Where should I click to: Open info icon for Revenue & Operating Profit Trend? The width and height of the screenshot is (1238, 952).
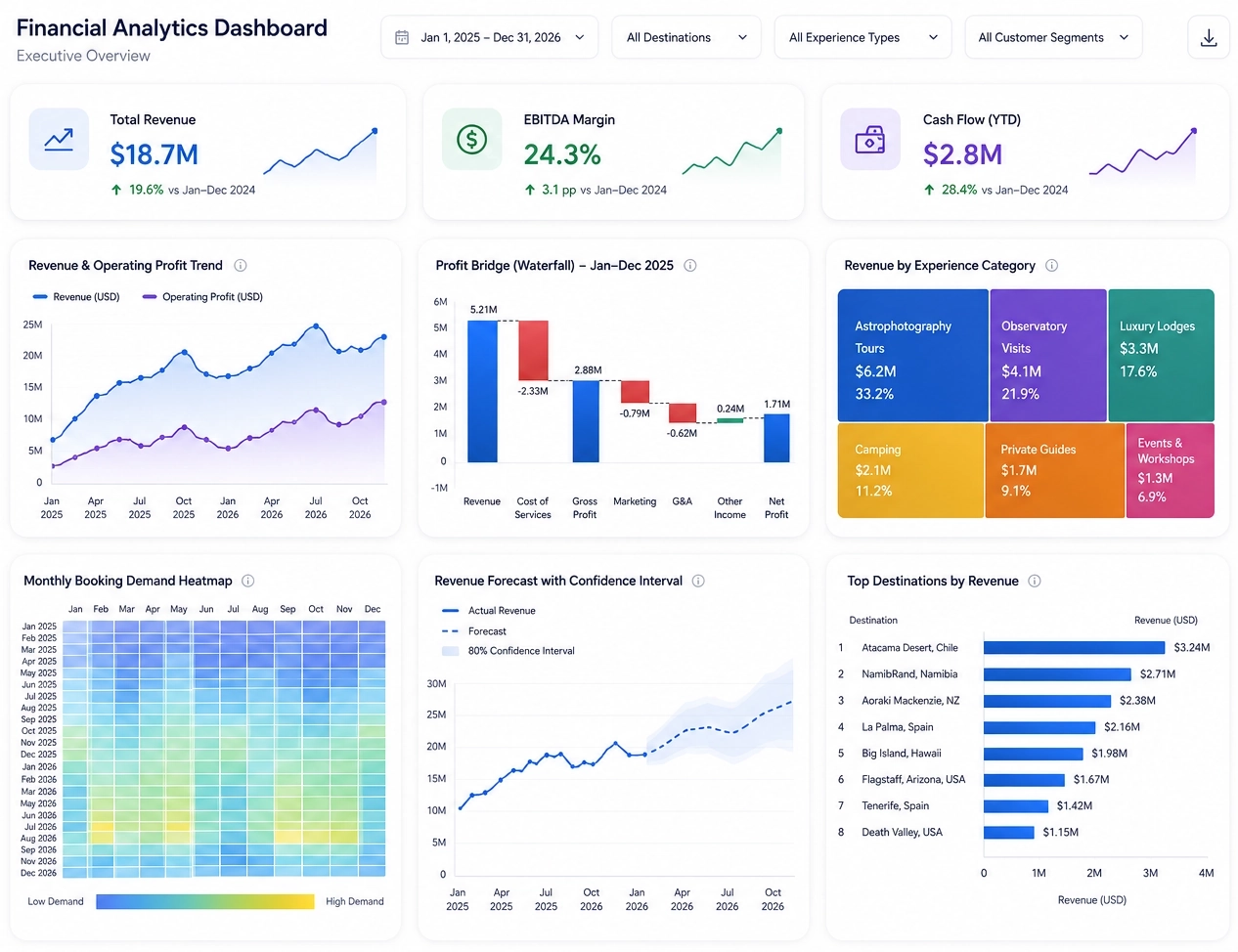(x=241, y=265)
